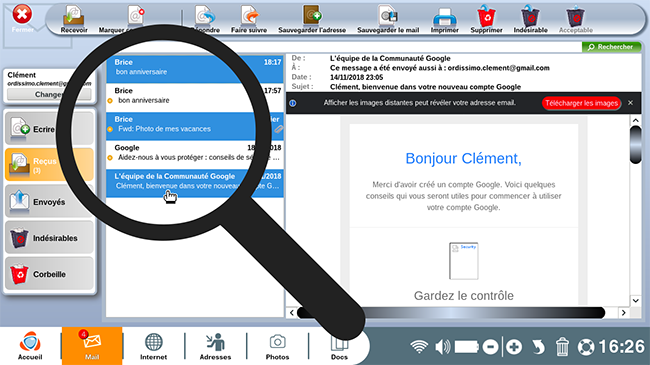The height and width of the screenshot is (365, 650).
Task: Click the back arrow tray icon
Action: pyautogui.click(x=538, y=347)
